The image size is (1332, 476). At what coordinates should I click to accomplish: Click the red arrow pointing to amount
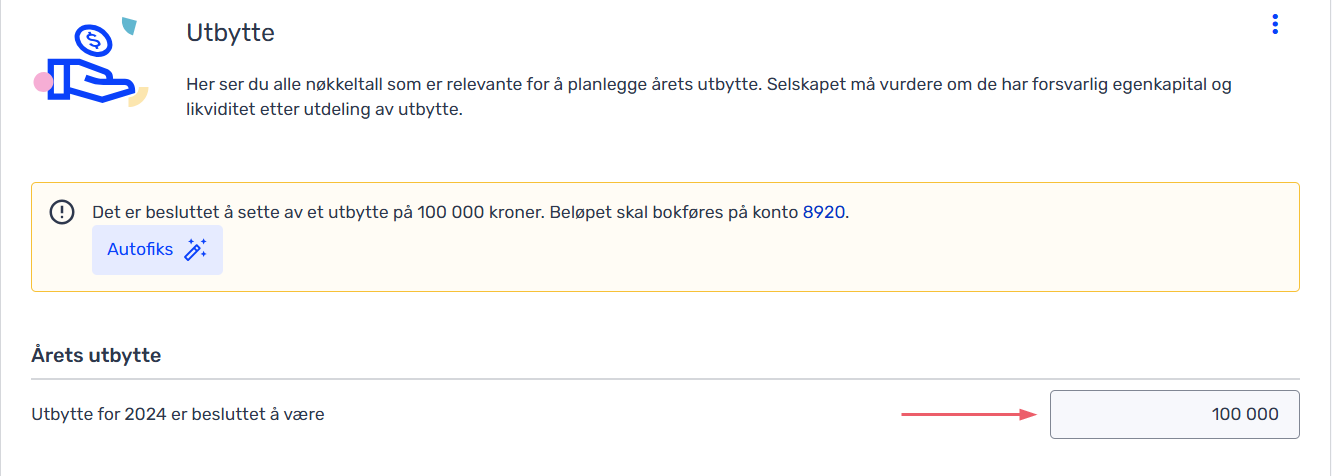pyautogui.click(x=970, y=414)
